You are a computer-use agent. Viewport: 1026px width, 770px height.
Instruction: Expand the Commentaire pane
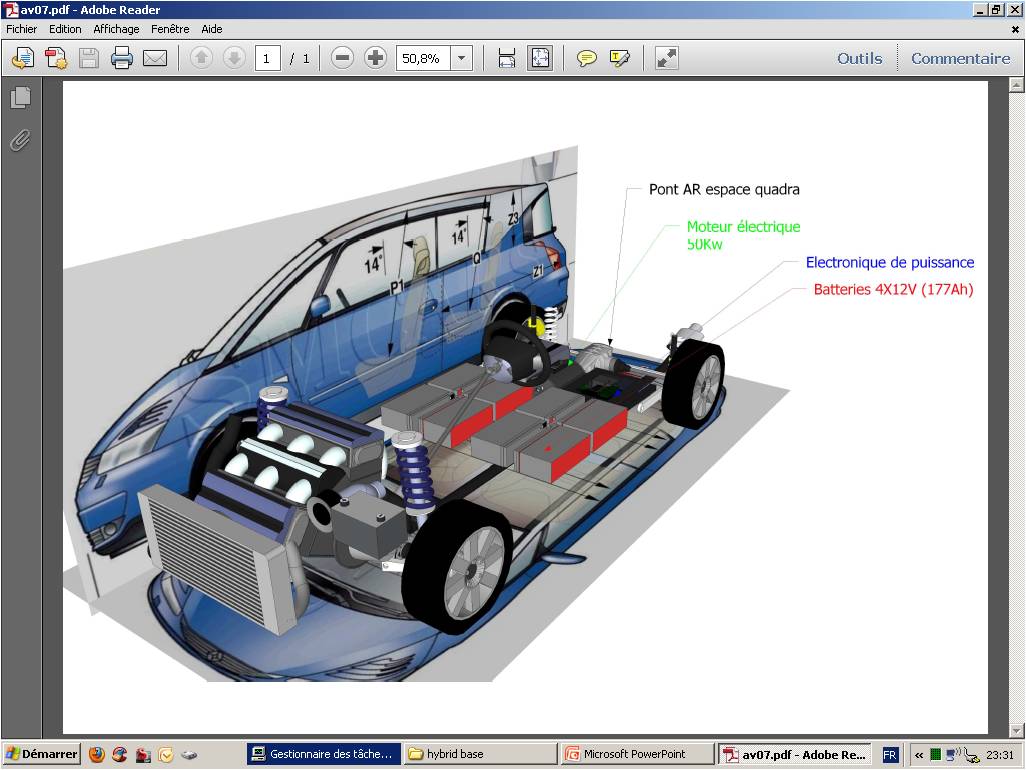[x=960, y=58]
